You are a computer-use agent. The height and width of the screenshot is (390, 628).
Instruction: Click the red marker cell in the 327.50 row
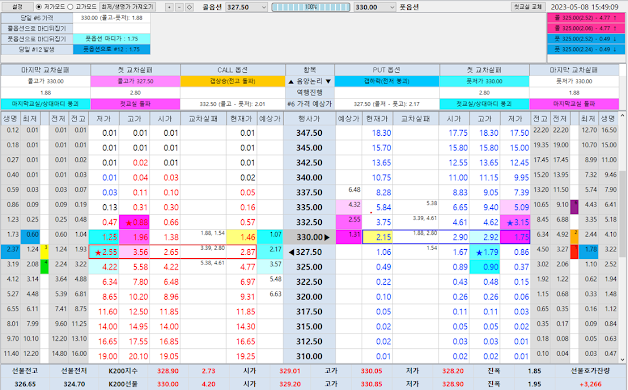pos(574,252)
